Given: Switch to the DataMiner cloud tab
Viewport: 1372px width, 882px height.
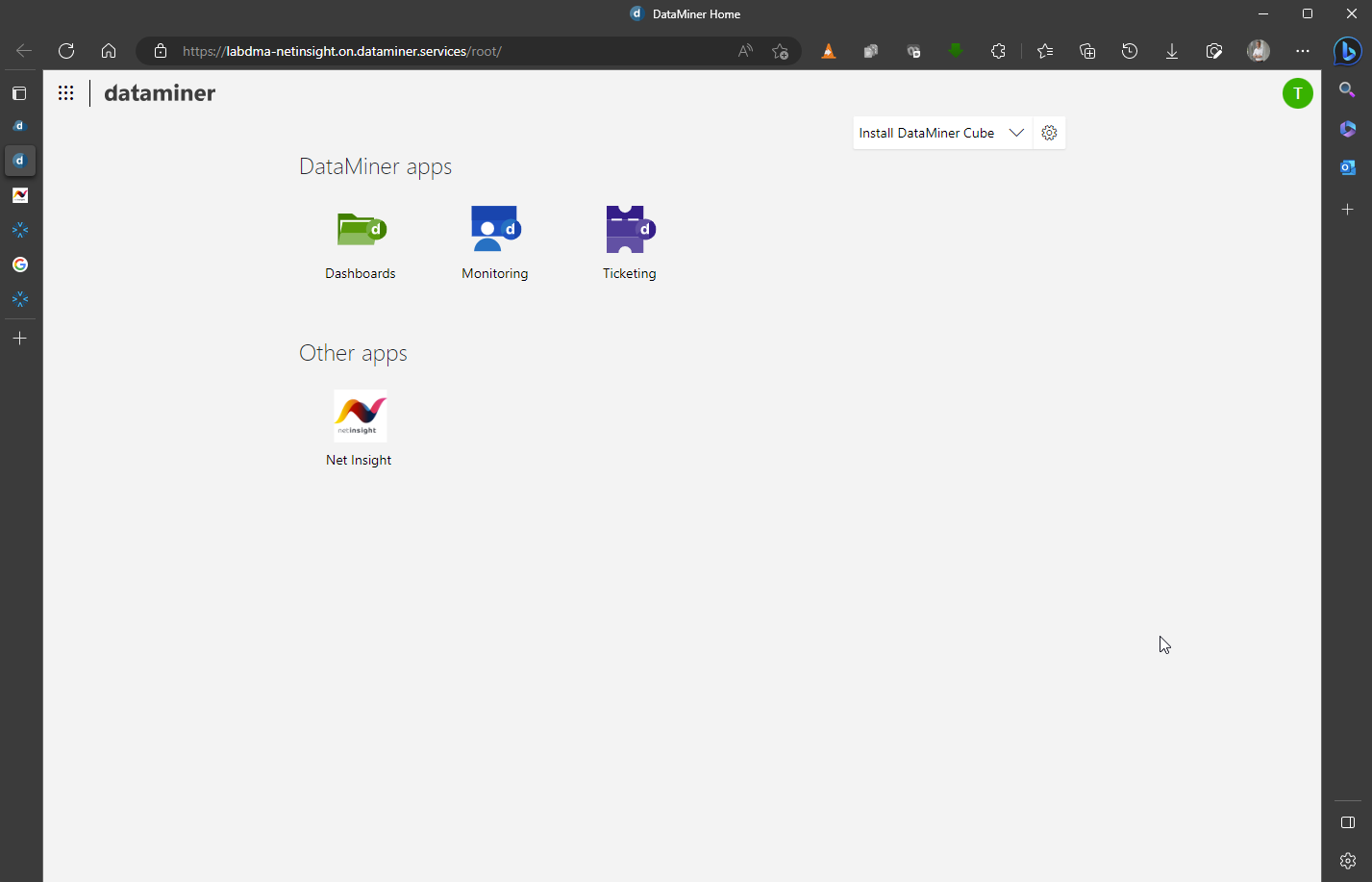Looking at the screenshot, I should tap(20, 126).
